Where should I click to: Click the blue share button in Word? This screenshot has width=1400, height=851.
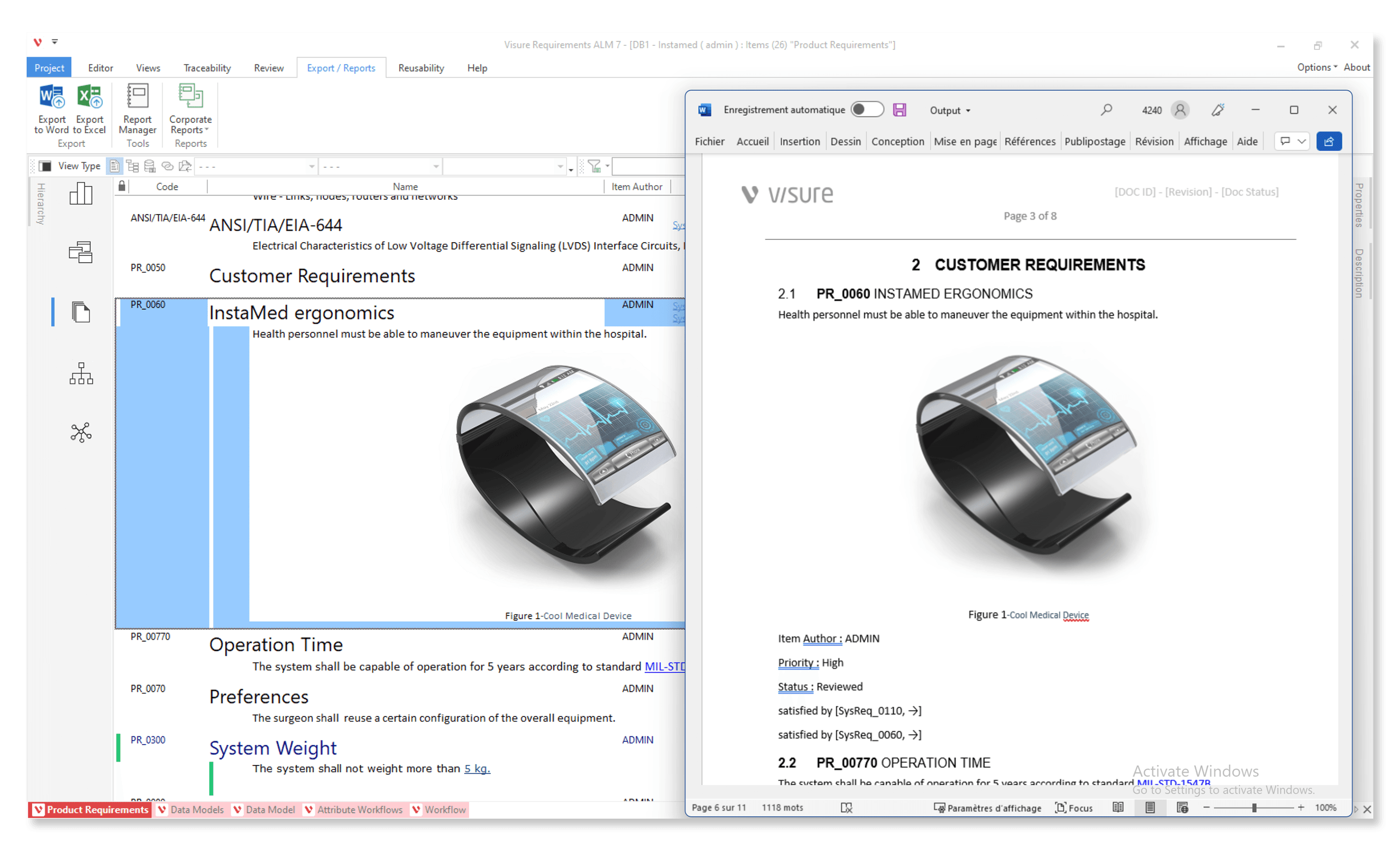coord(1329,141)
